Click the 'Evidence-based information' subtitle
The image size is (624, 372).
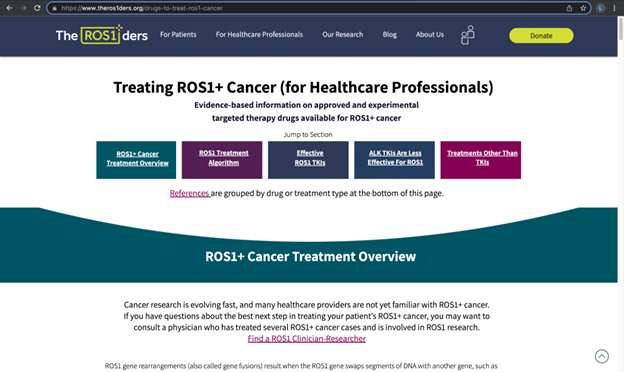[306, 111]
